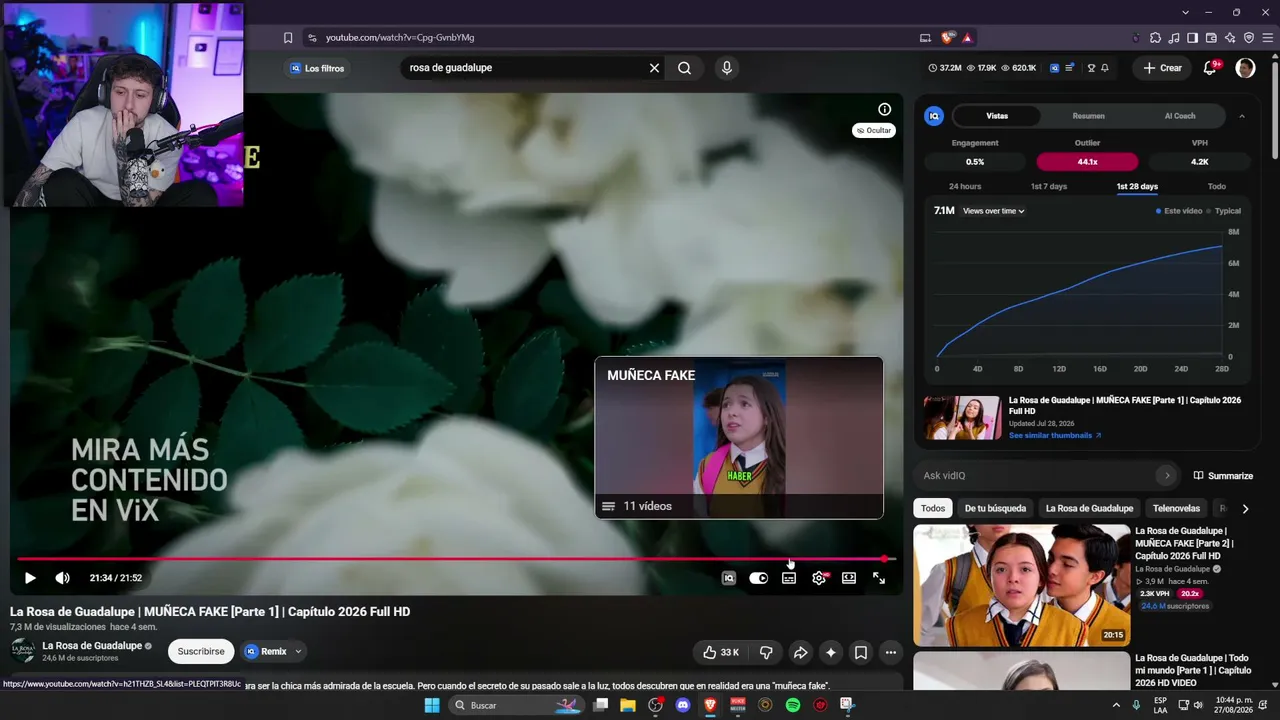Open more actions ellipsis menu
Viewport: 1280px width, 720px height.
(890, 652)
